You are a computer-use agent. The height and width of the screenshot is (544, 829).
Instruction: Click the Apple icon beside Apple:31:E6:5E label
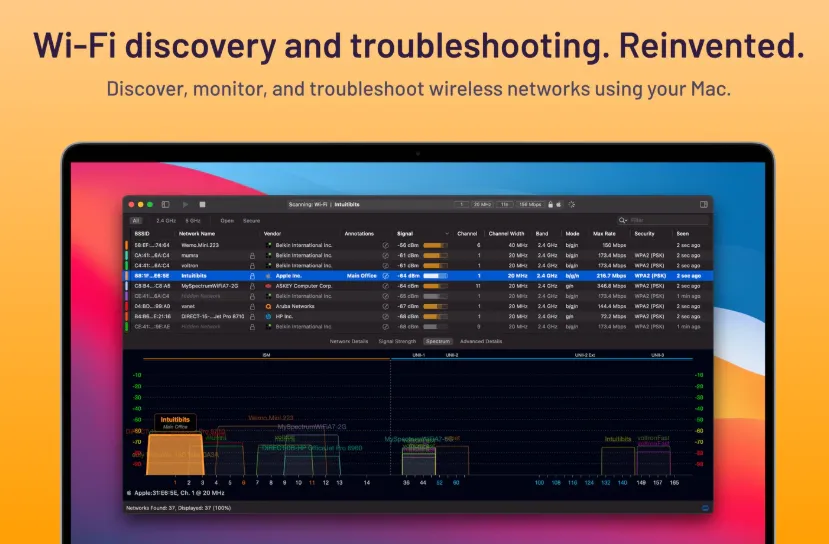pos(129,493)
